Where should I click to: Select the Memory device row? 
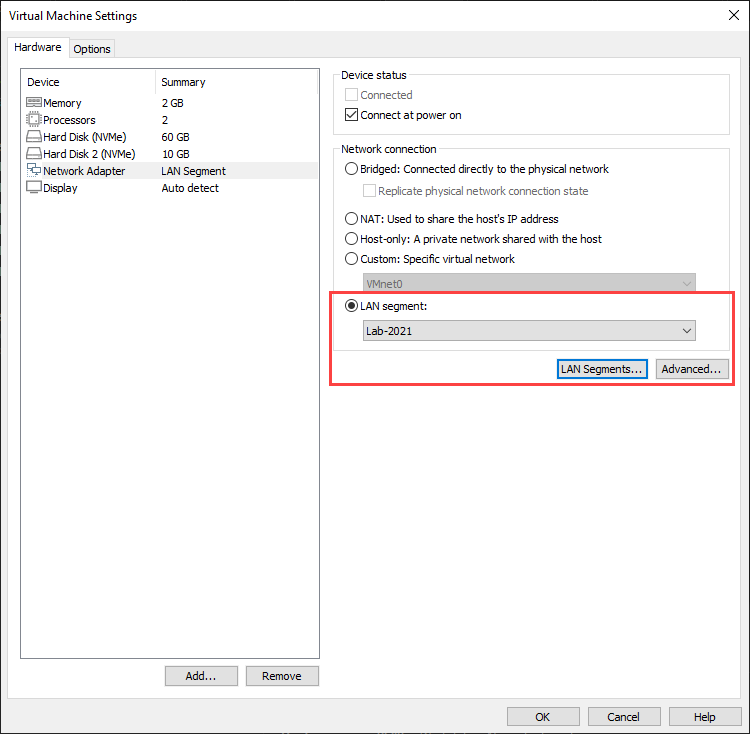(x=171, y=103)
